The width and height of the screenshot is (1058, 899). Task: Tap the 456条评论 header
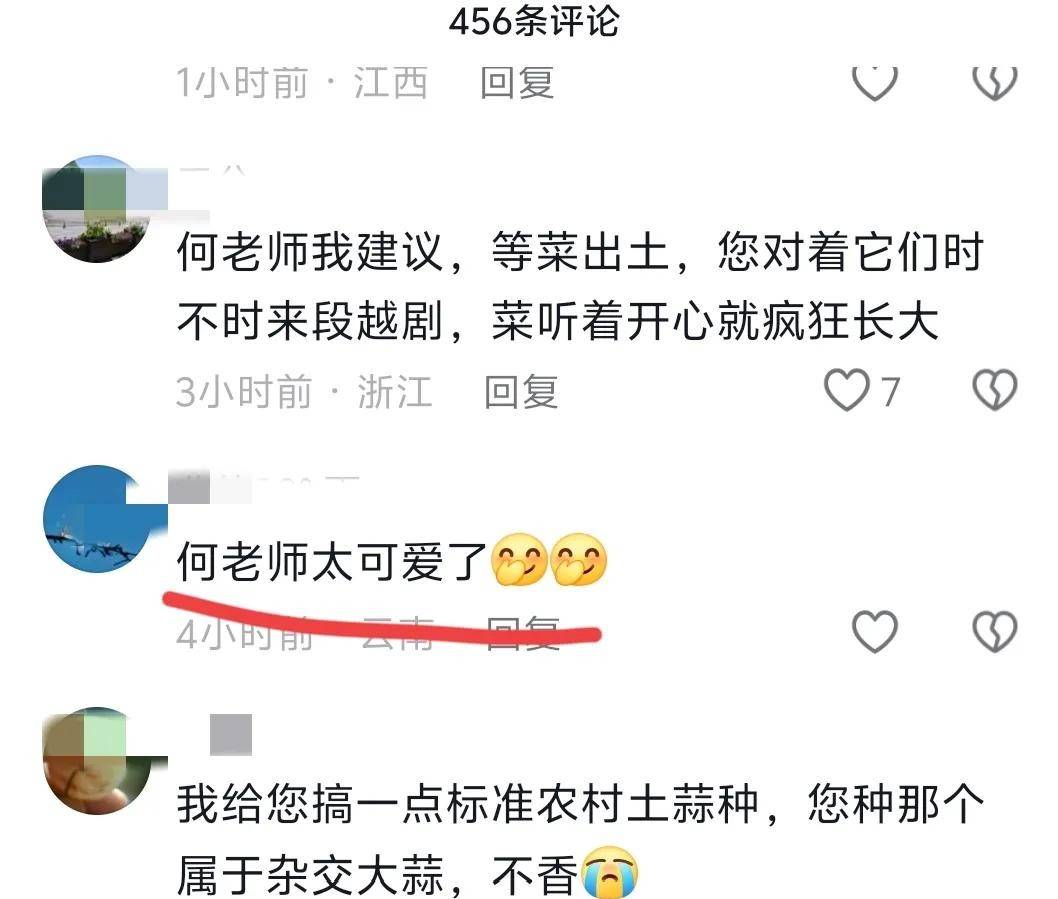coord(533,22)
